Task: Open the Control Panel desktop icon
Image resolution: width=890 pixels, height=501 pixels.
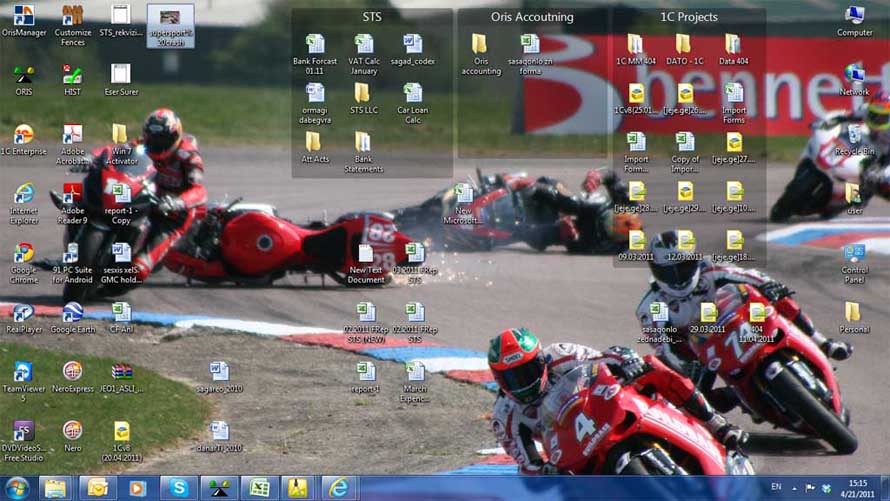Action: [854, 253]
